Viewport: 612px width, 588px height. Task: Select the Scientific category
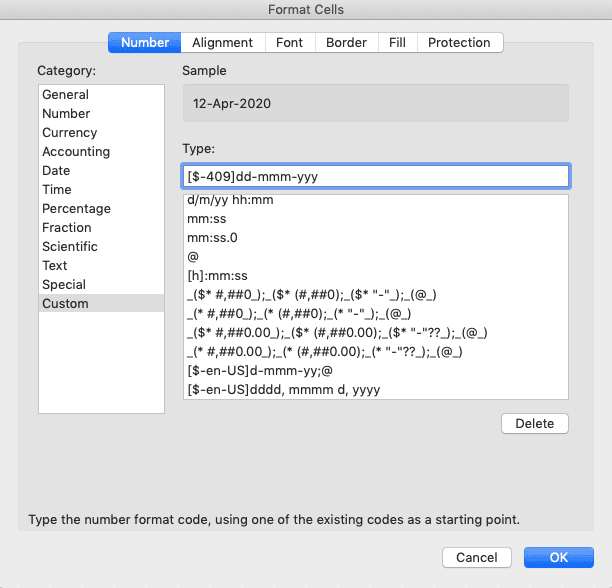tap(101, 247)
